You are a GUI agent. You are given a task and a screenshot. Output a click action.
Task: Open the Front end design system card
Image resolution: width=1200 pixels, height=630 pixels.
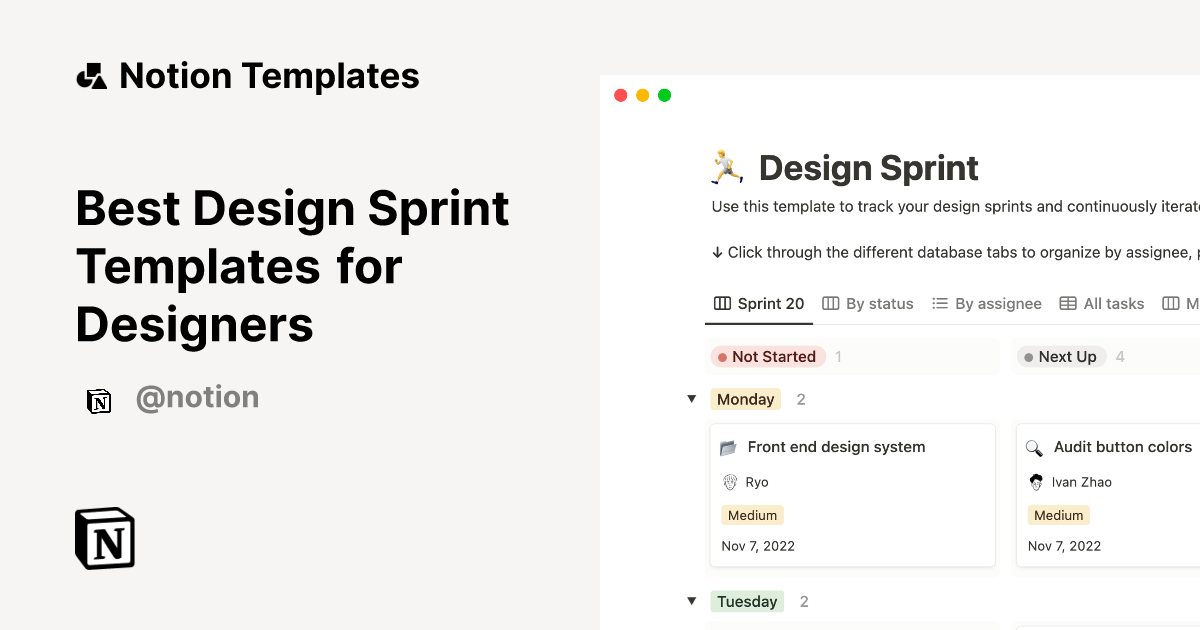[836, 447]
